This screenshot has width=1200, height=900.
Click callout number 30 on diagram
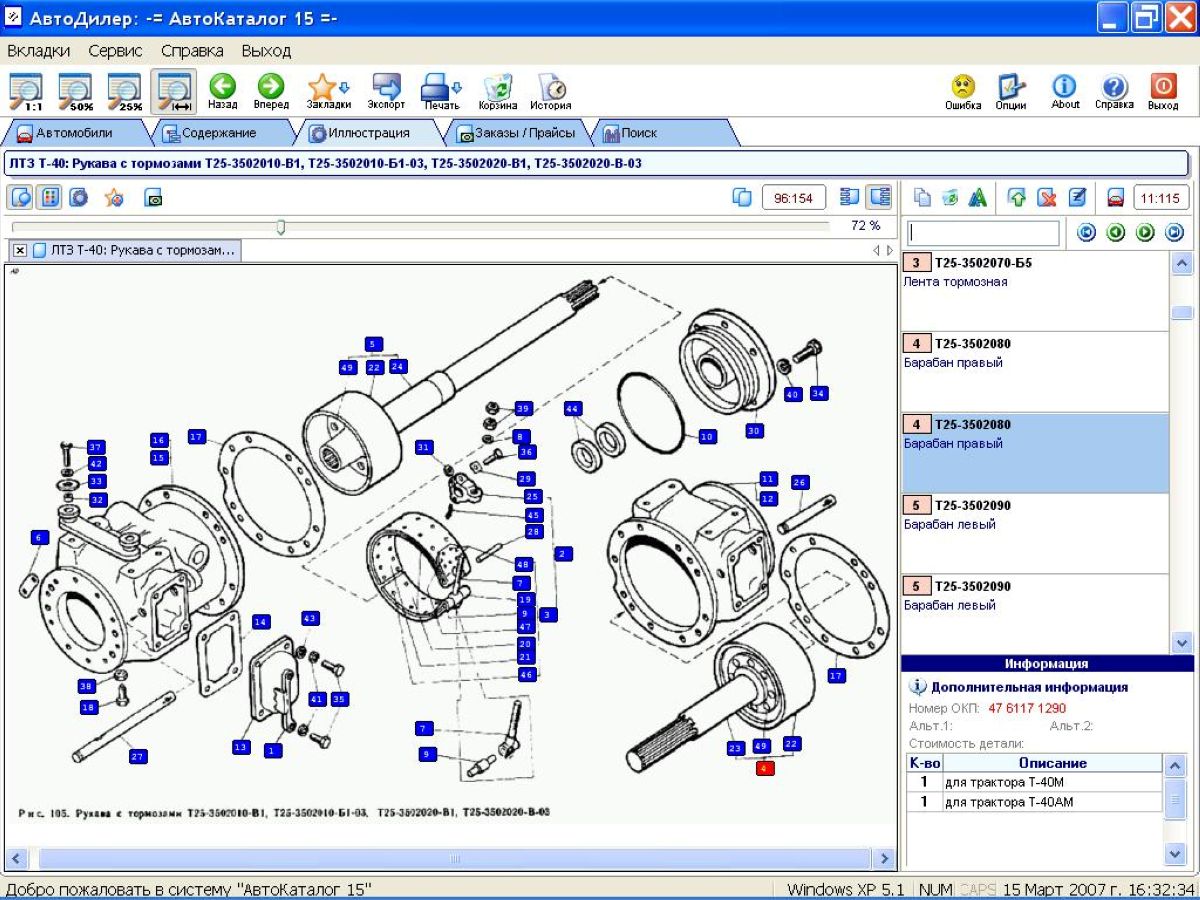coord(753,430)
